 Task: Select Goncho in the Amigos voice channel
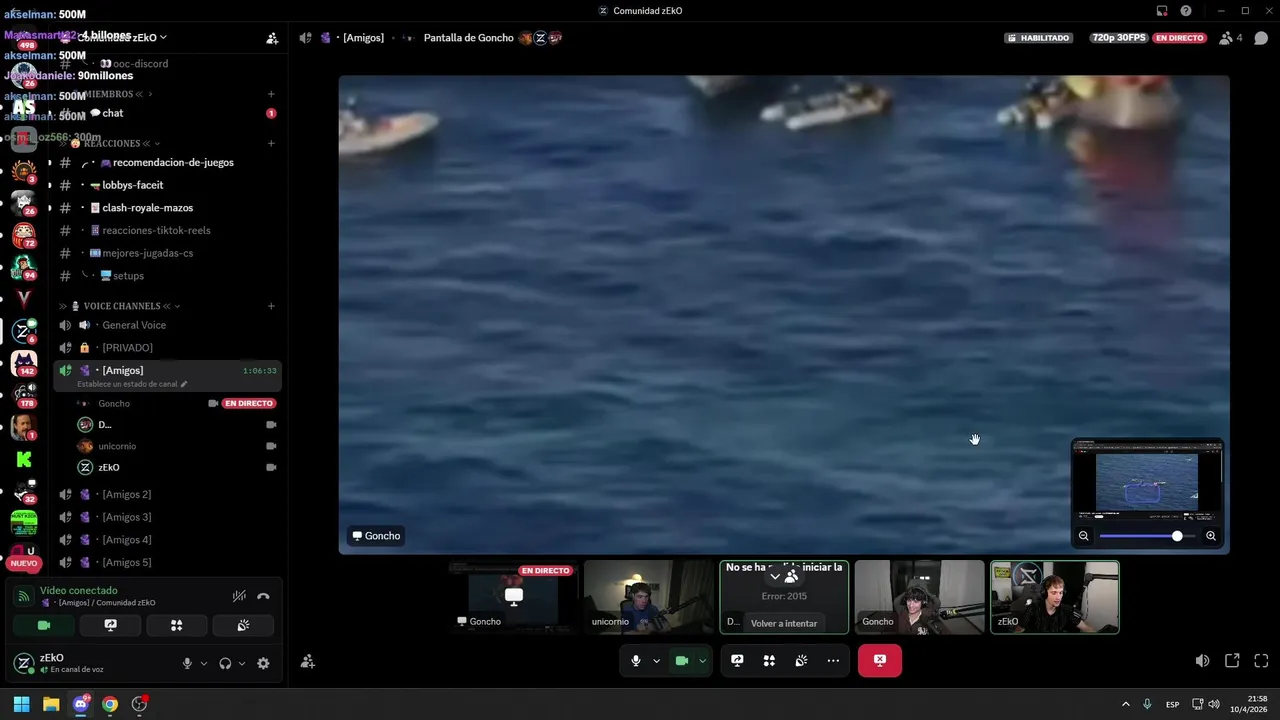(176, 403)
